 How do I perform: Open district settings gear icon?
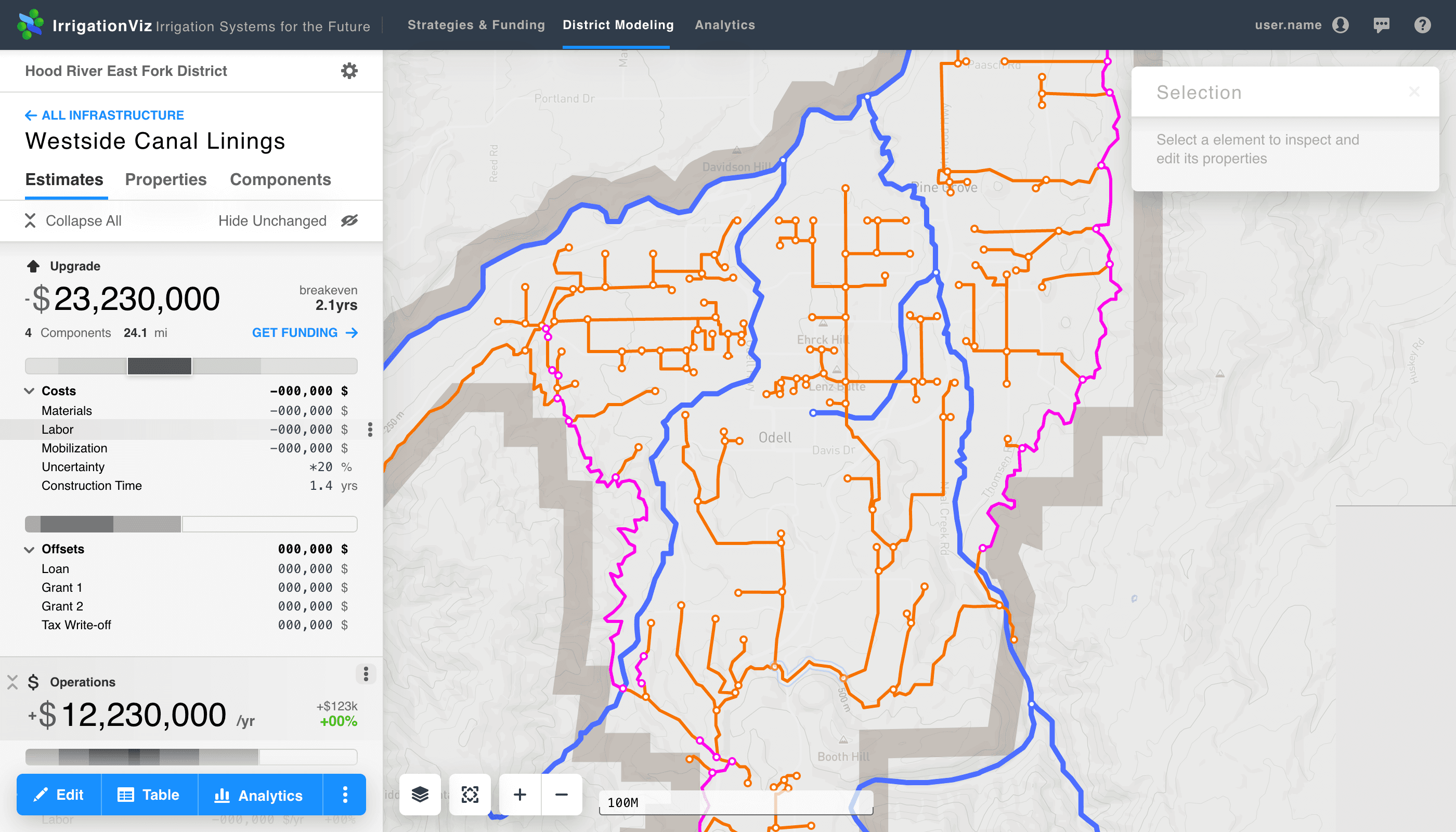pyautogui.click(x=349, y=71)
